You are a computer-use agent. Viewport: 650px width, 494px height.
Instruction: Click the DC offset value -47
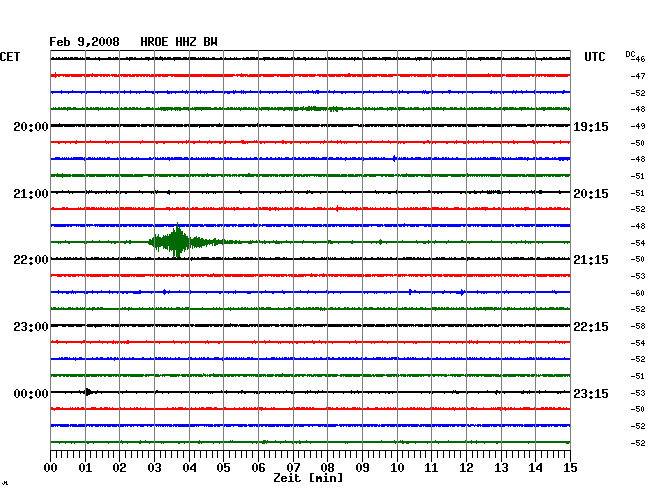[x=638, y=76]
